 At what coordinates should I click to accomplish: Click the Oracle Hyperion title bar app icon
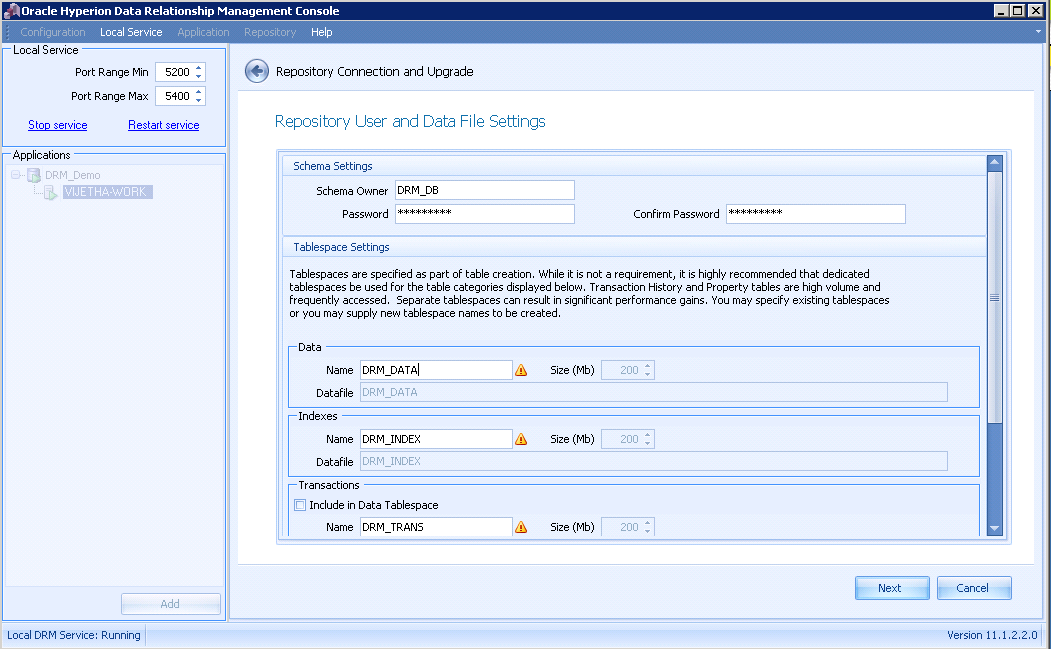point(11,10)
